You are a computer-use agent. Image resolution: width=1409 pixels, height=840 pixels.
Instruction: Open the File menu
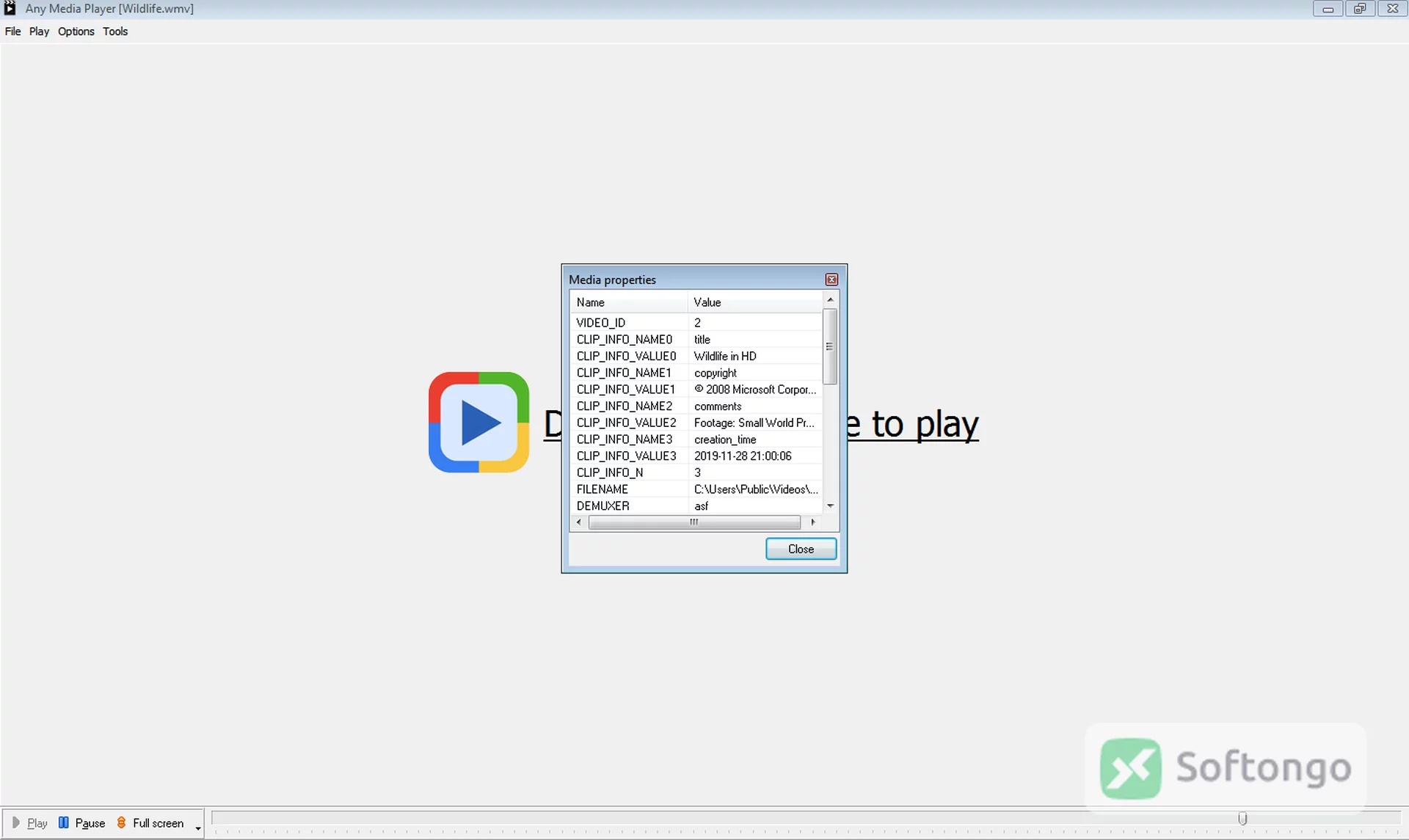12,32
